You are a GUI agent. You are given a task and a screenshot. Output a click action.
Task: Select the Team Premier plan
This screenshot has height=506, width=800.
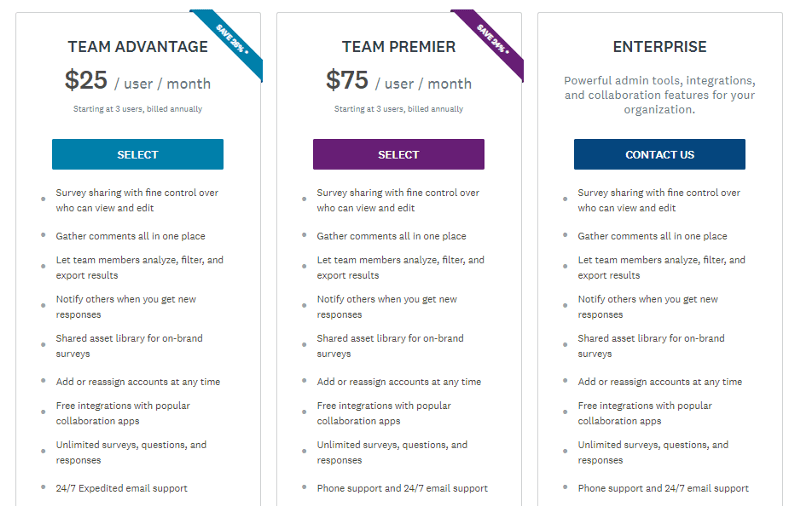[x=399, y=155]
